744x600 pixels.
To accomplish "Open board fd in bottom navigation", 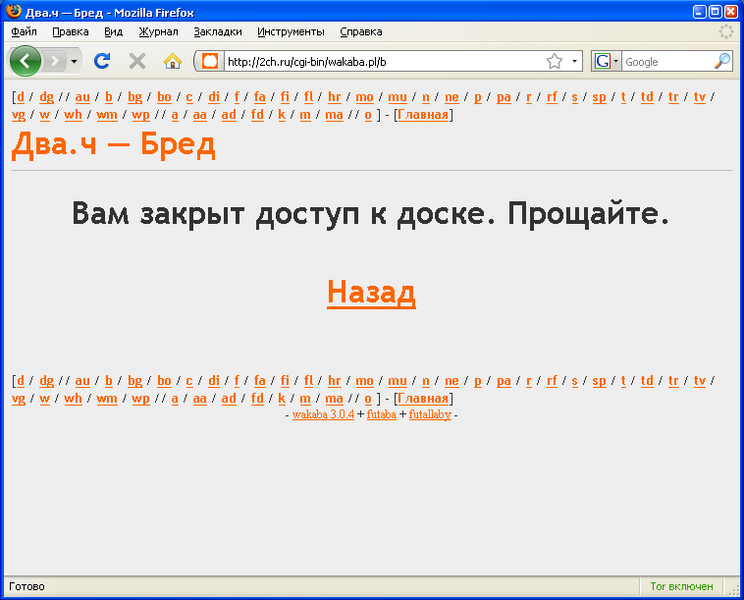I will (257, 398).
